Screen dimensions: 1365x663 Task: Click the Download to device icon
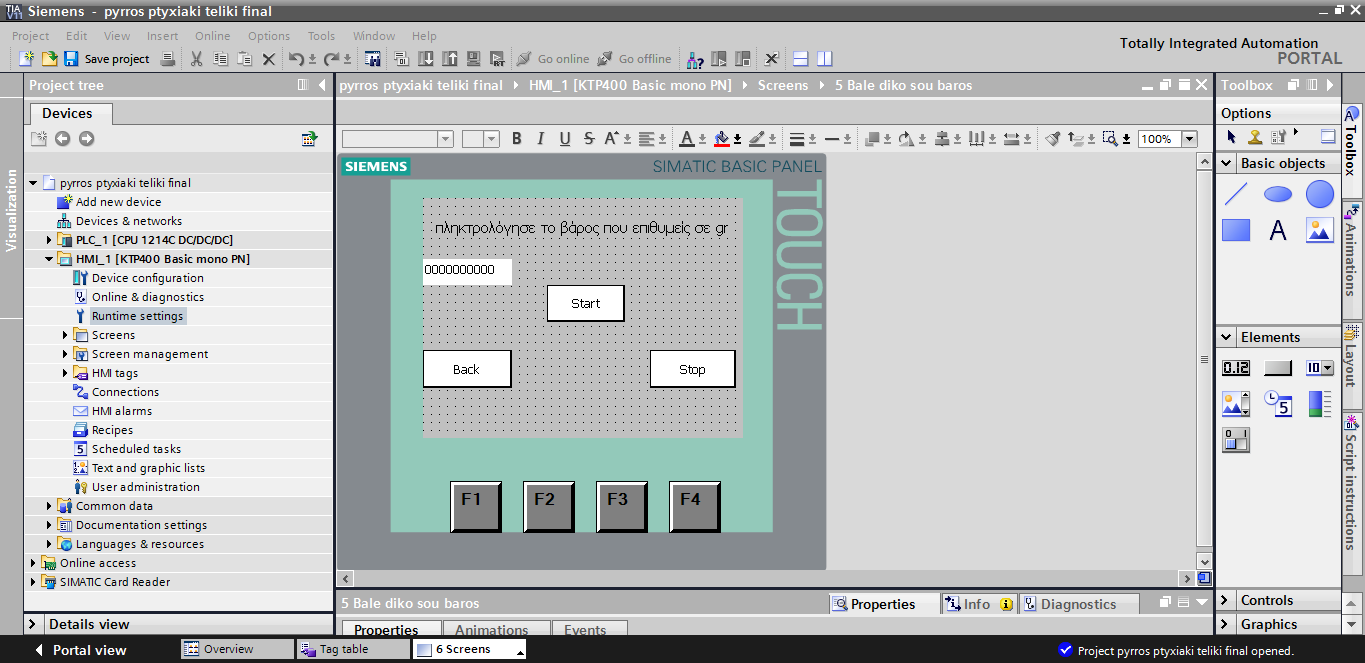[425, 59]
